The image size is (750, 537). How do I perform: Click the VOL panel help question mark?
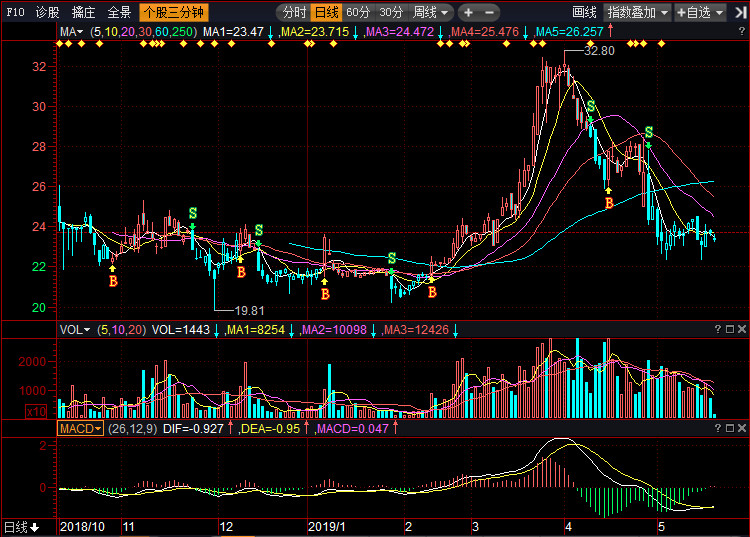pyautogui.click(x=717, y=329)
